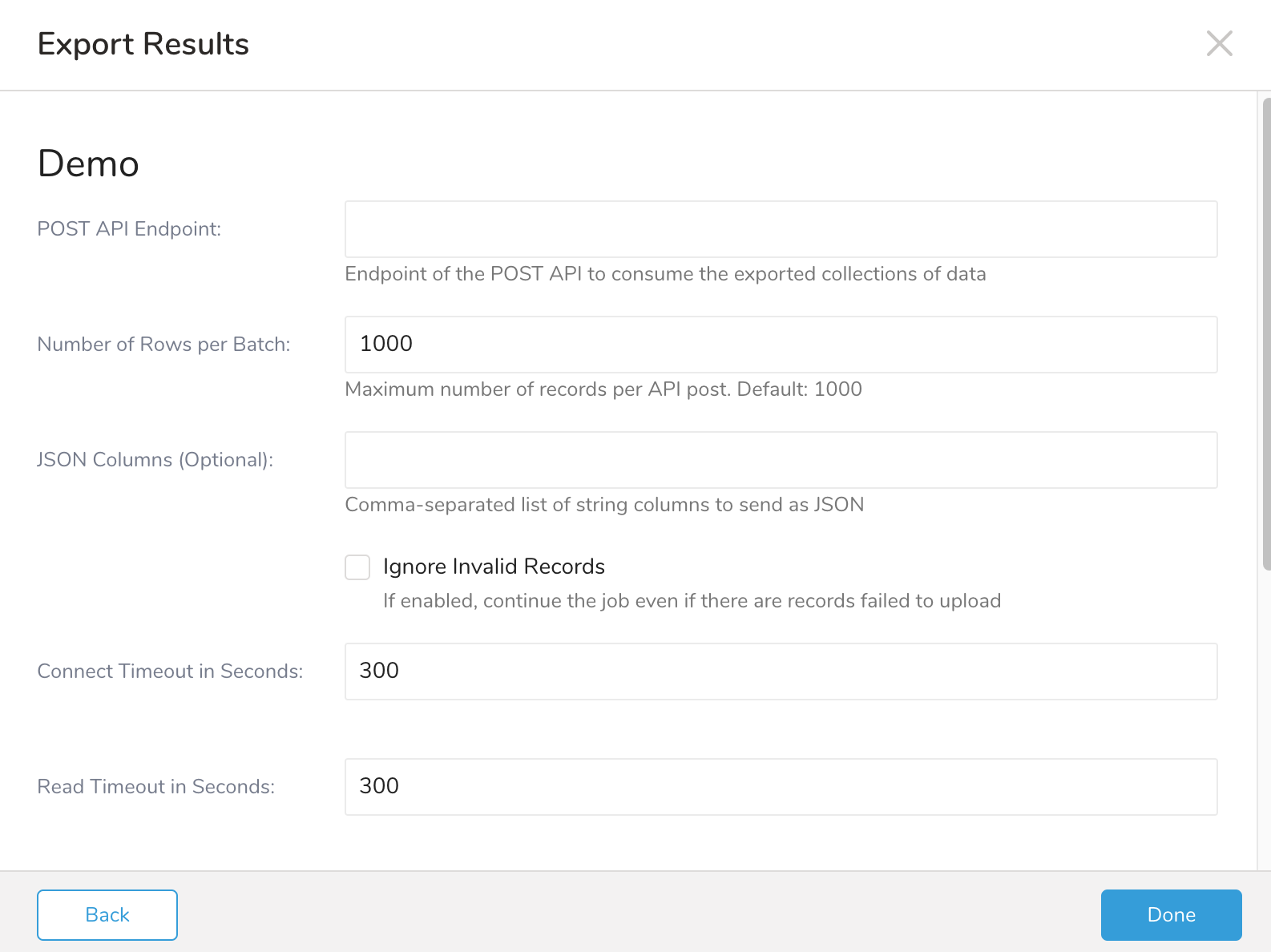Click the JSON Columns (Optional) label

(x=155, y=460)
